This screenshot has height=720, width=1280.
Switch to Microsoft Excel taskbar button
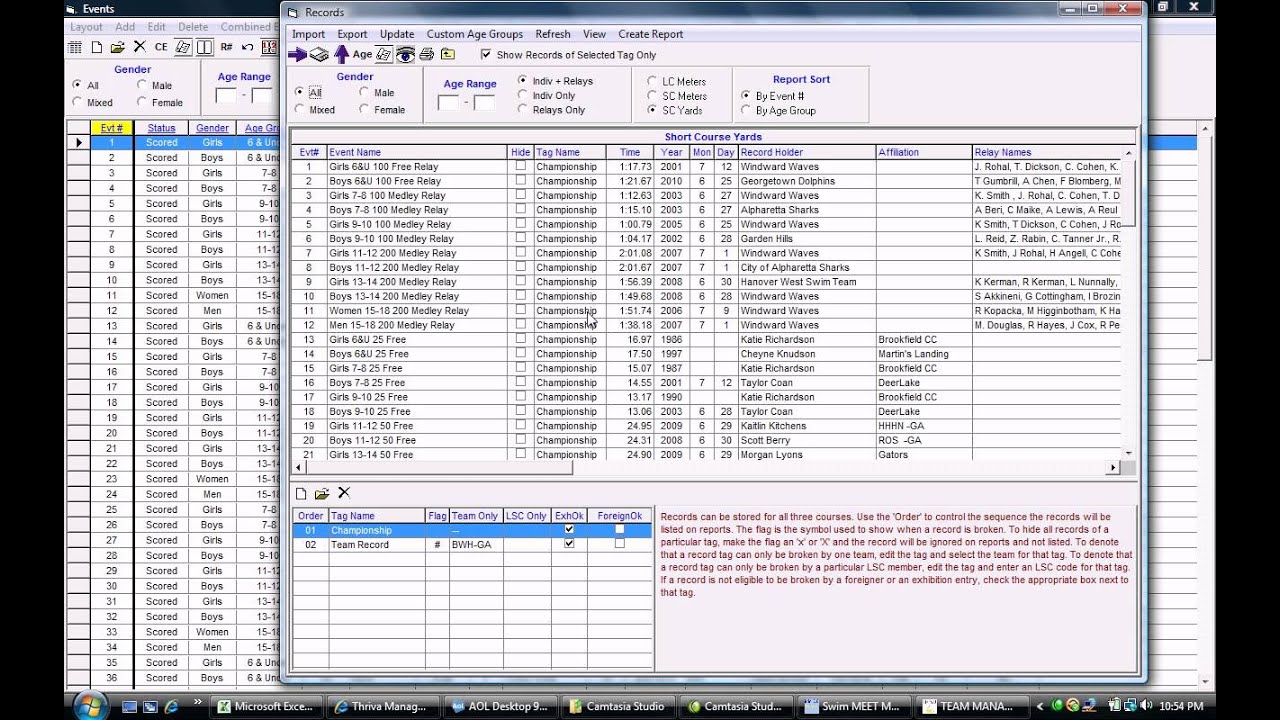tap(268, 706)
